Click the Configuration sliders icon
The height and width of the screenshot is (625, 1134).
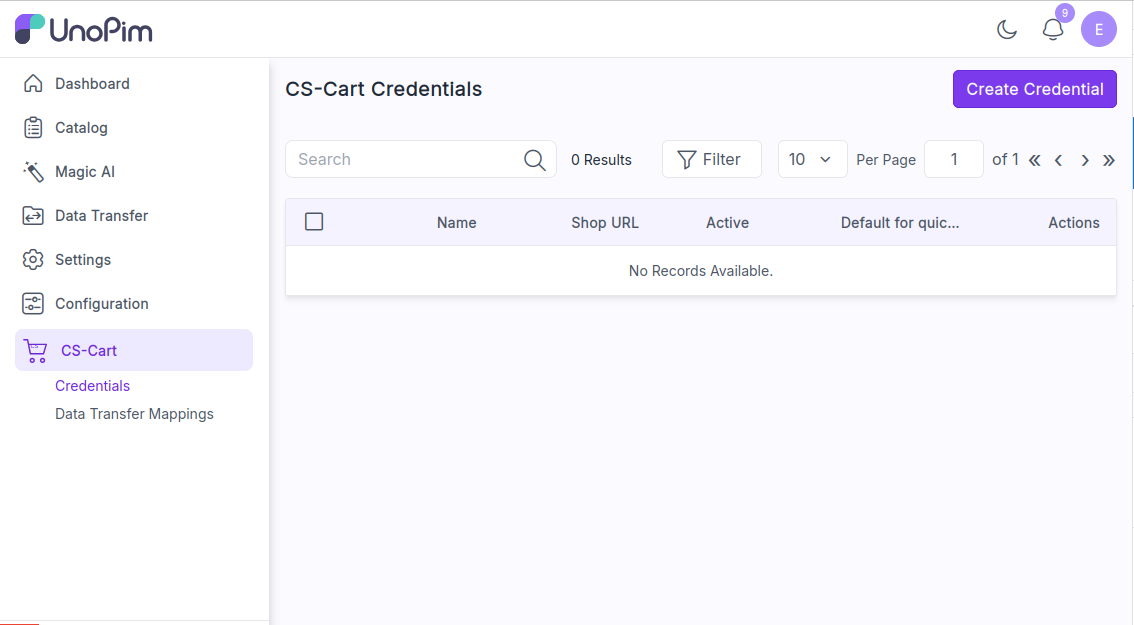click(33, 304)
